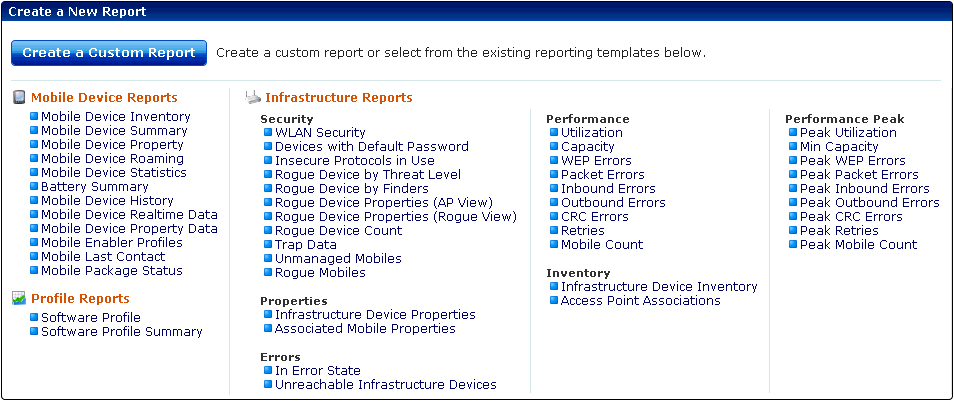Open the Mobile Device Inventory report
Image resolution: width=954 pixels, height=401 pixels.
[116, 116]
